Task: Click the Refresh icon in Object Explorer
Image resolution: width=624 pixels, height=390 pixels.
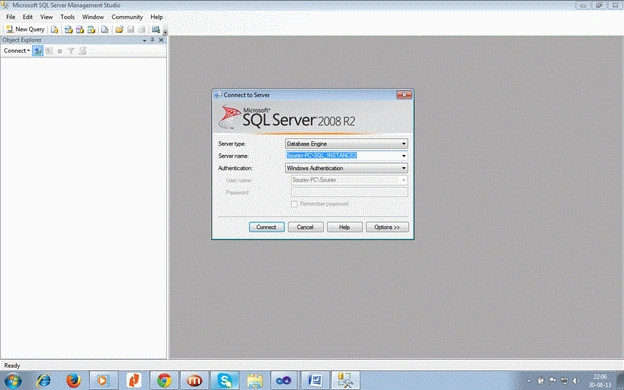Action: [82, 51]
